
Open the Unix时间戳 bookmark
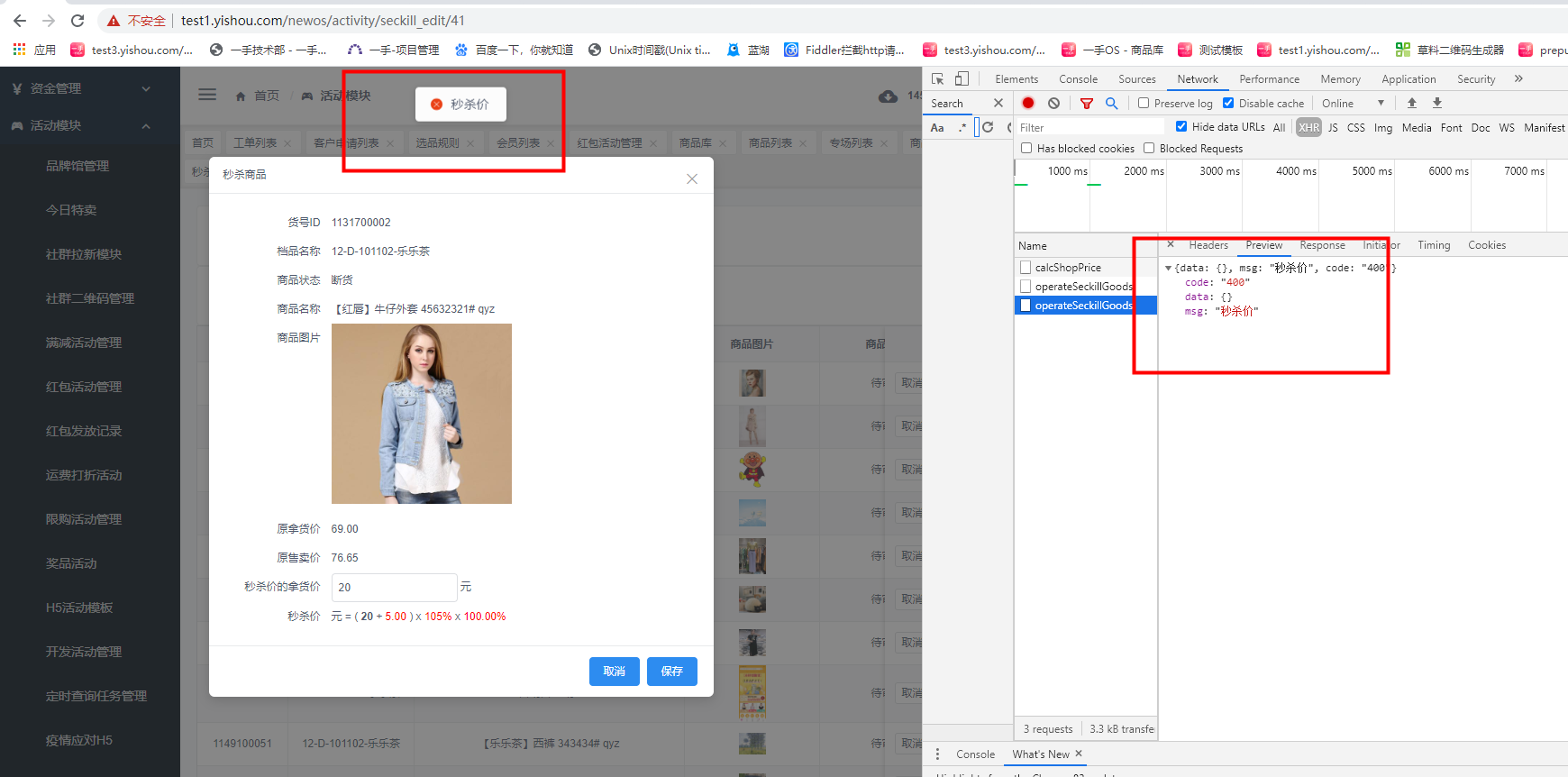pyautogui.click(x=650, y=50)
